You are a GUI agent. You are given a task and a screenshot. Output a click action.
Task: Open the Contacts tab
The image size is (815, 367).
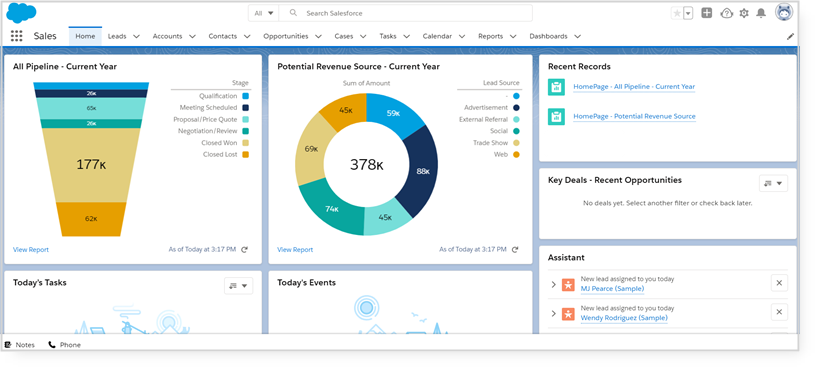(x=222, y=36)
